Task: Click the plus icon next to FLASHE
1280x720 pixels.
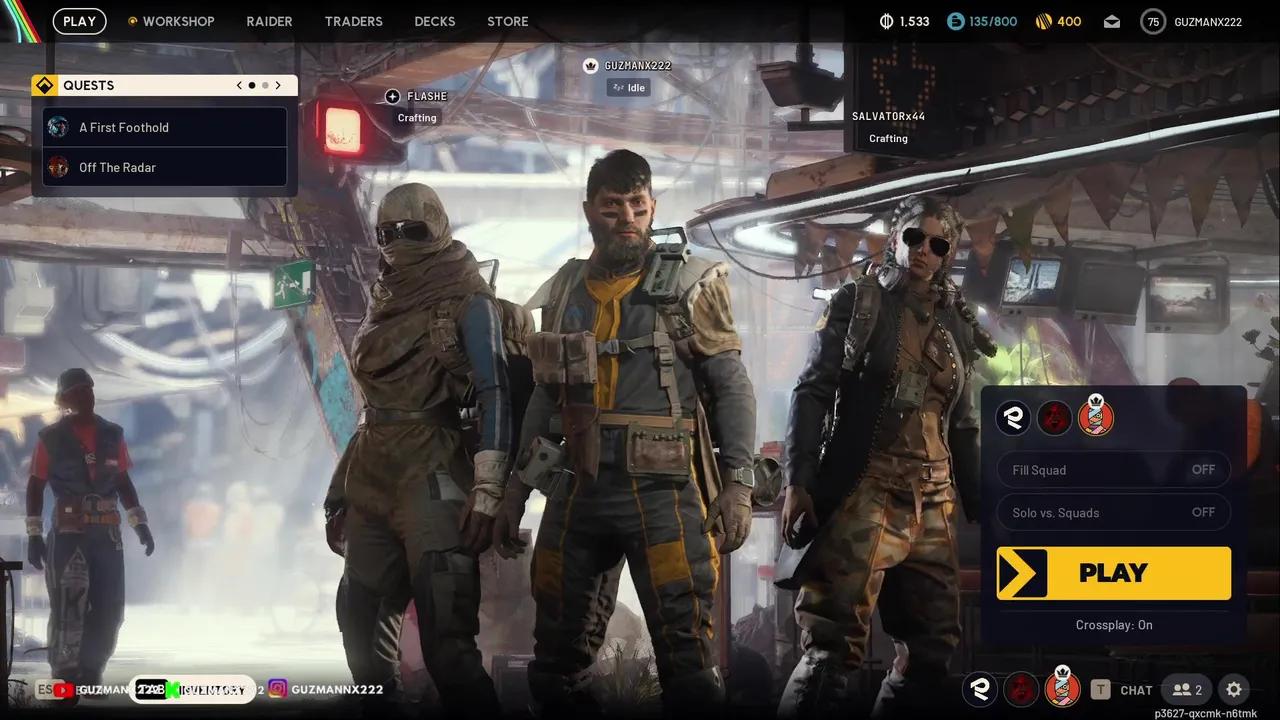Action: click(x=392, y=96)
